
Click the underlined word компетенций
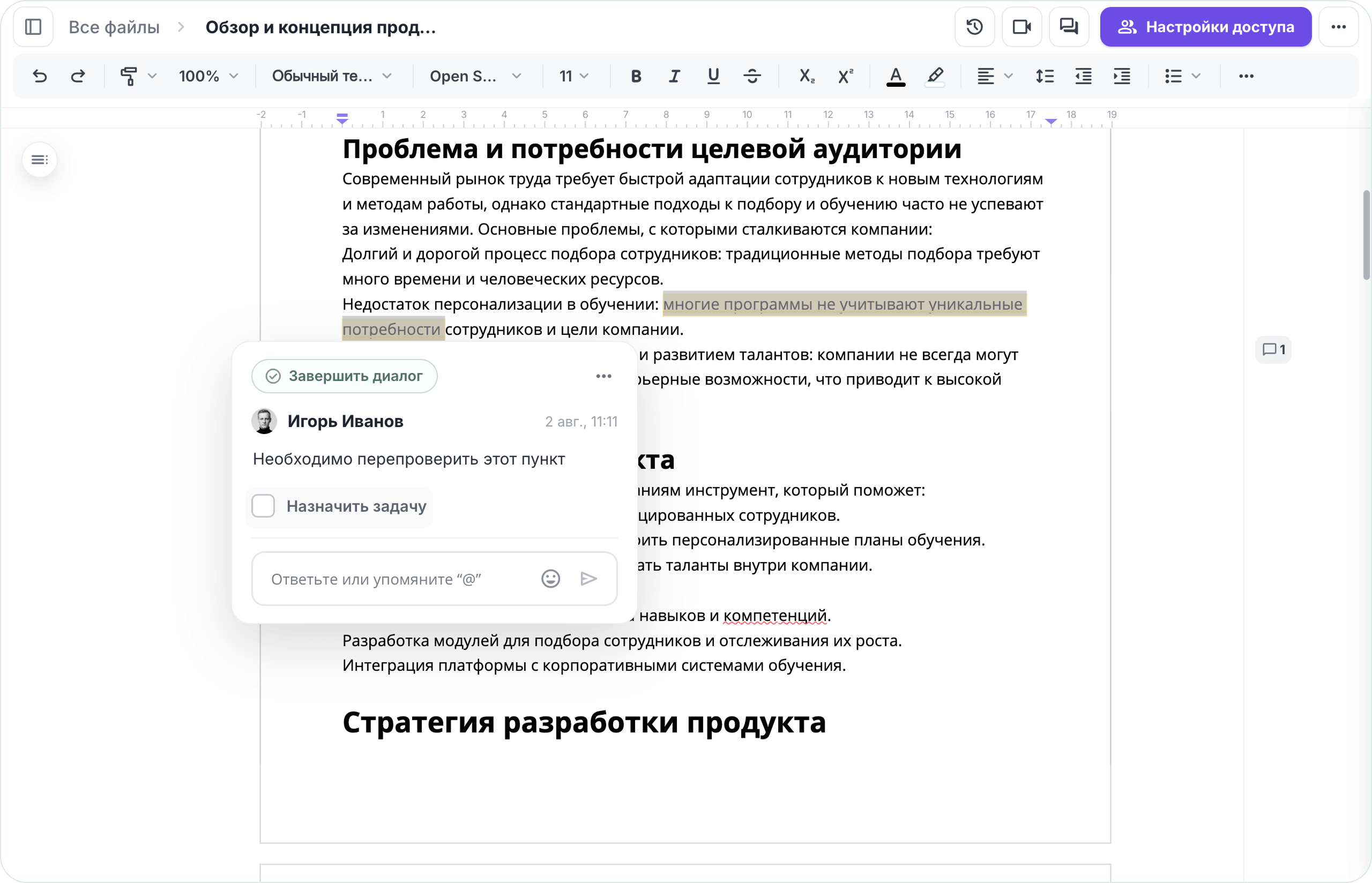point(774,615)
